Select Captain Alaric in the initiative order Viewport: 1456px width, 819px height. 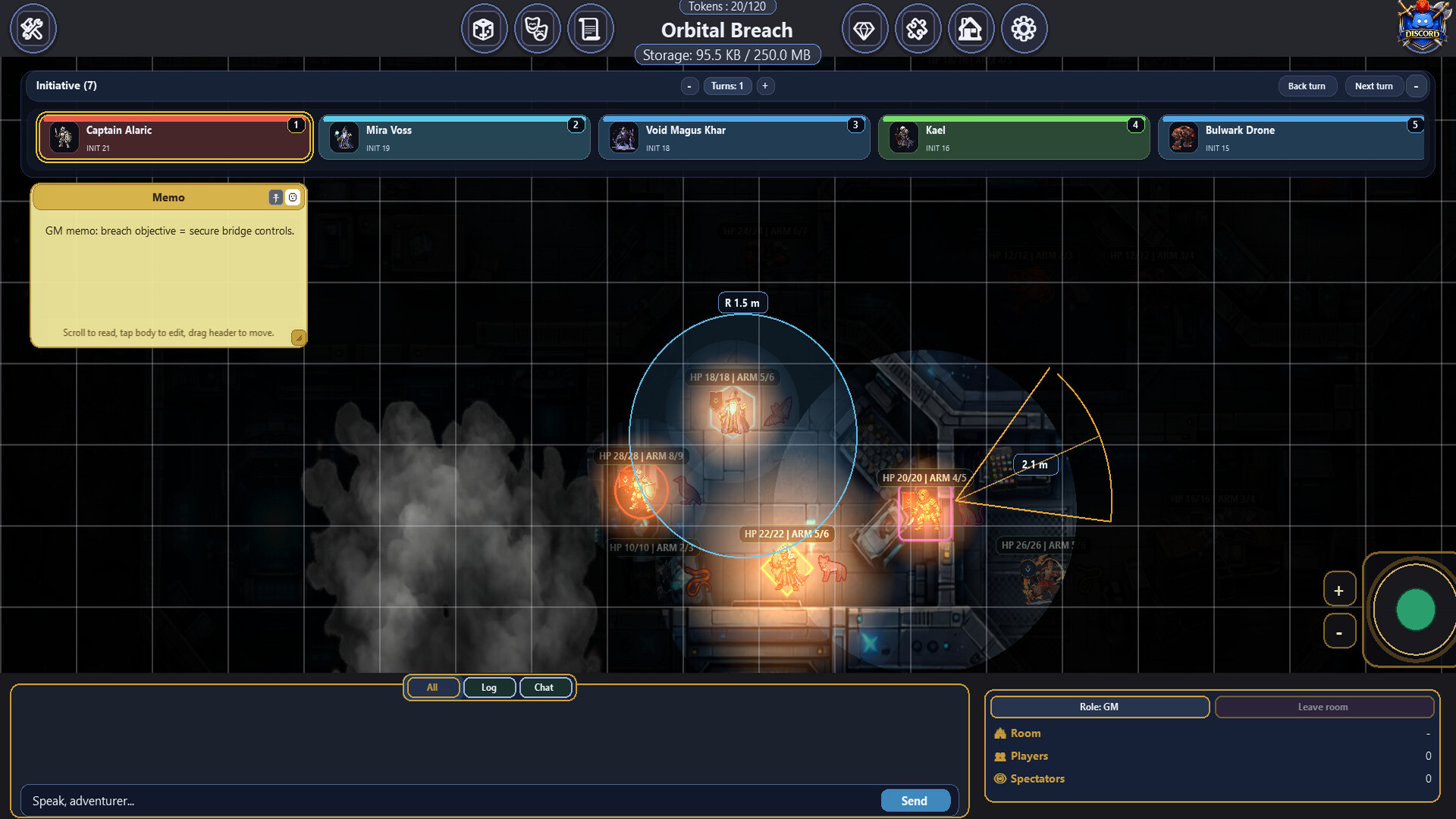point(174,137)
